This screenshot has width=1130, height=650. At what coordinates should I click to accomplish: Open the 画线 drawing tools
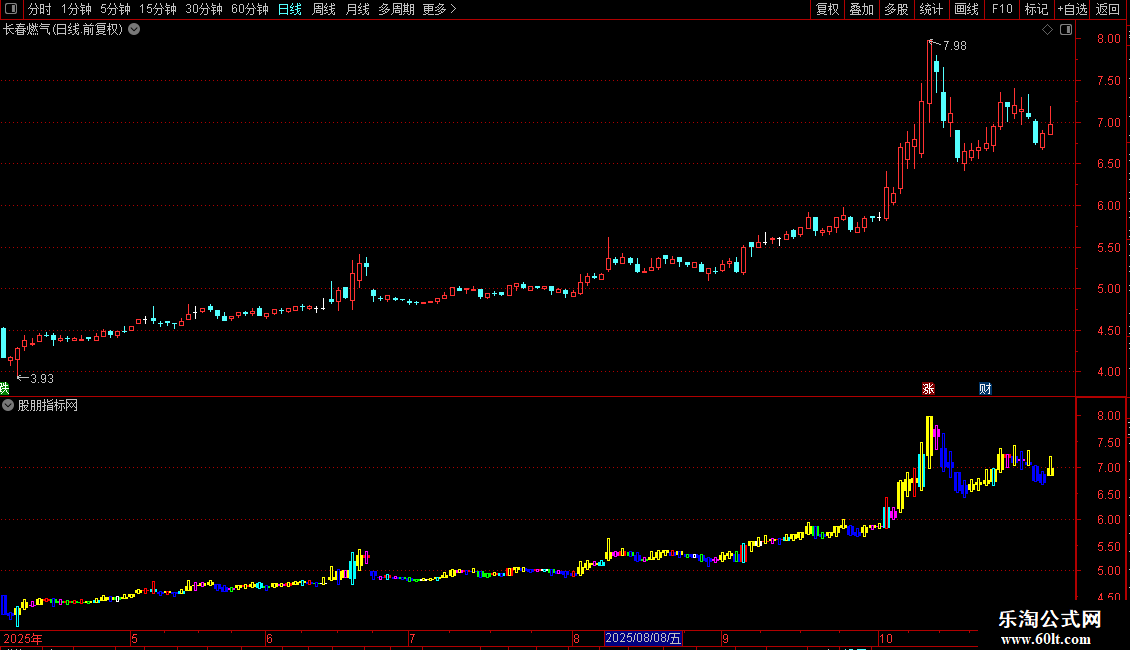point(966,9)
